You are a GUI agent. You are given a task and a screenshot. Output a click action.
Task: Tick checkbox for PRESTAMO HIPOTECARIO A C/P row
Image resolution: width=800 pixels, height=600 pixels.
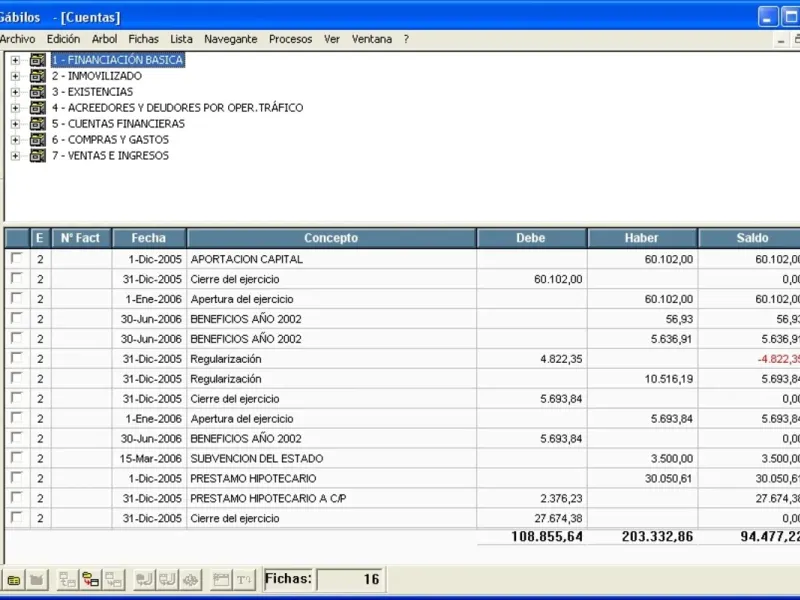pyautogui.click(x=17, y=497)
